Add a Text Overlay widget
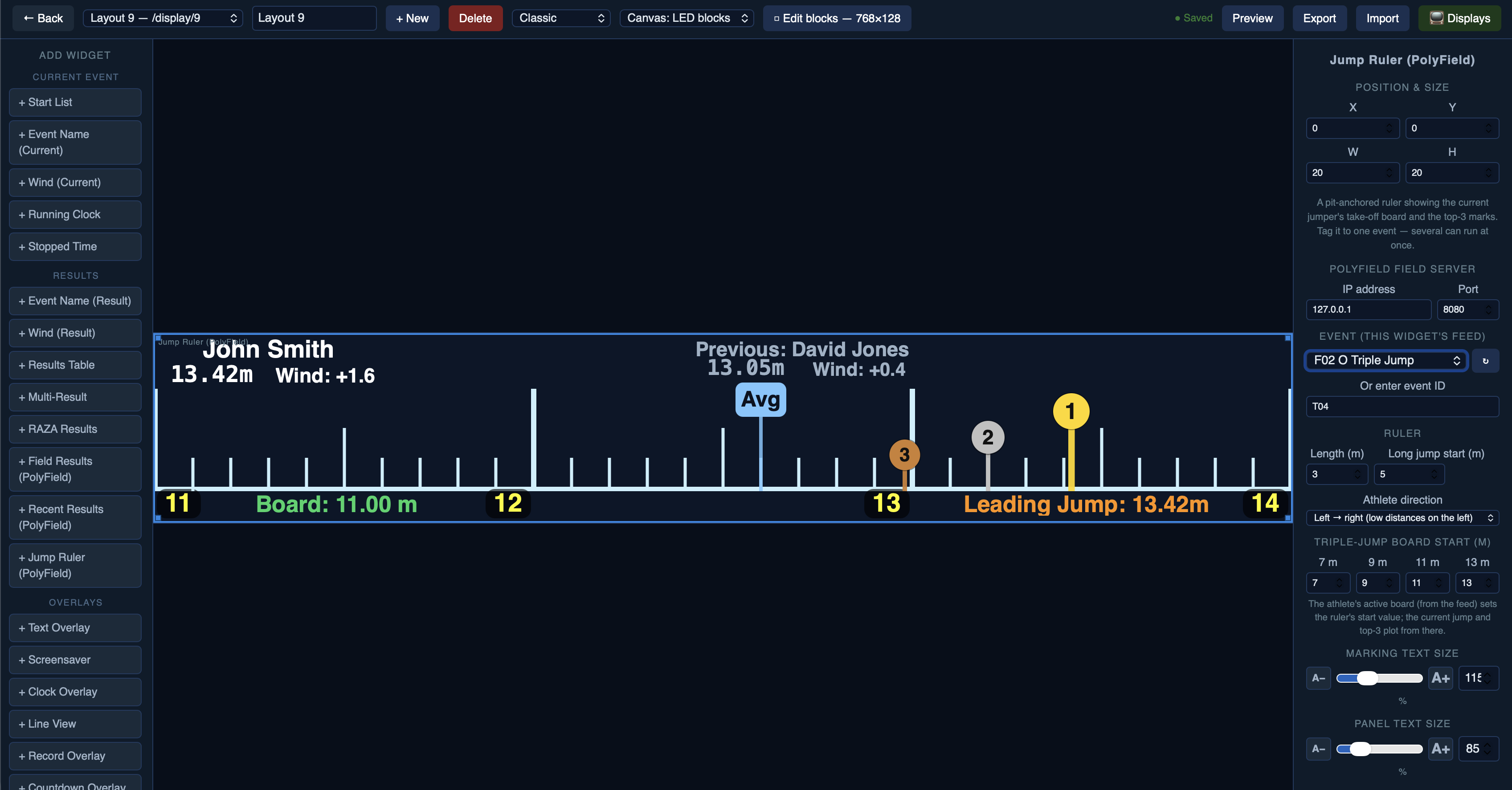 pyautogui.click(x=75, y=628)
